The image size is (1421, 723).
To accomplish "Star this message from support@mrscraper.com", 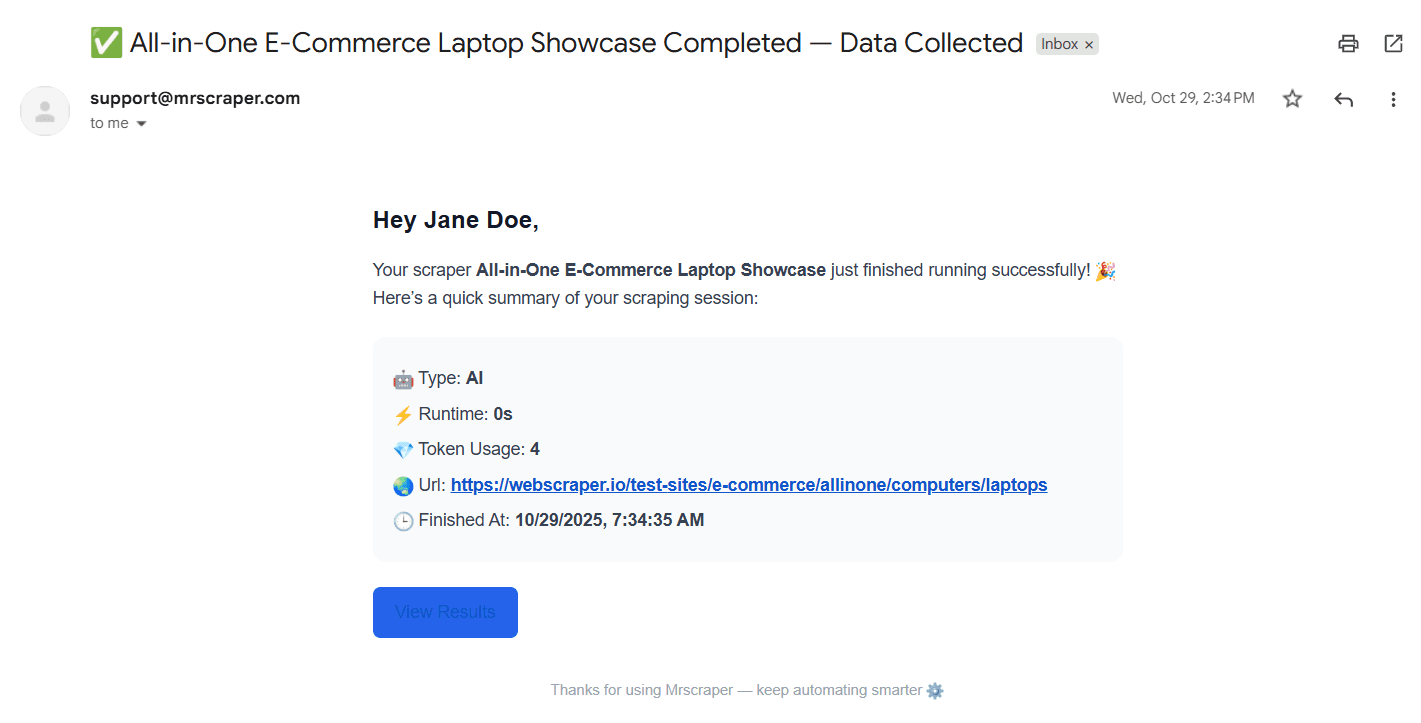I will (1293, 99).
